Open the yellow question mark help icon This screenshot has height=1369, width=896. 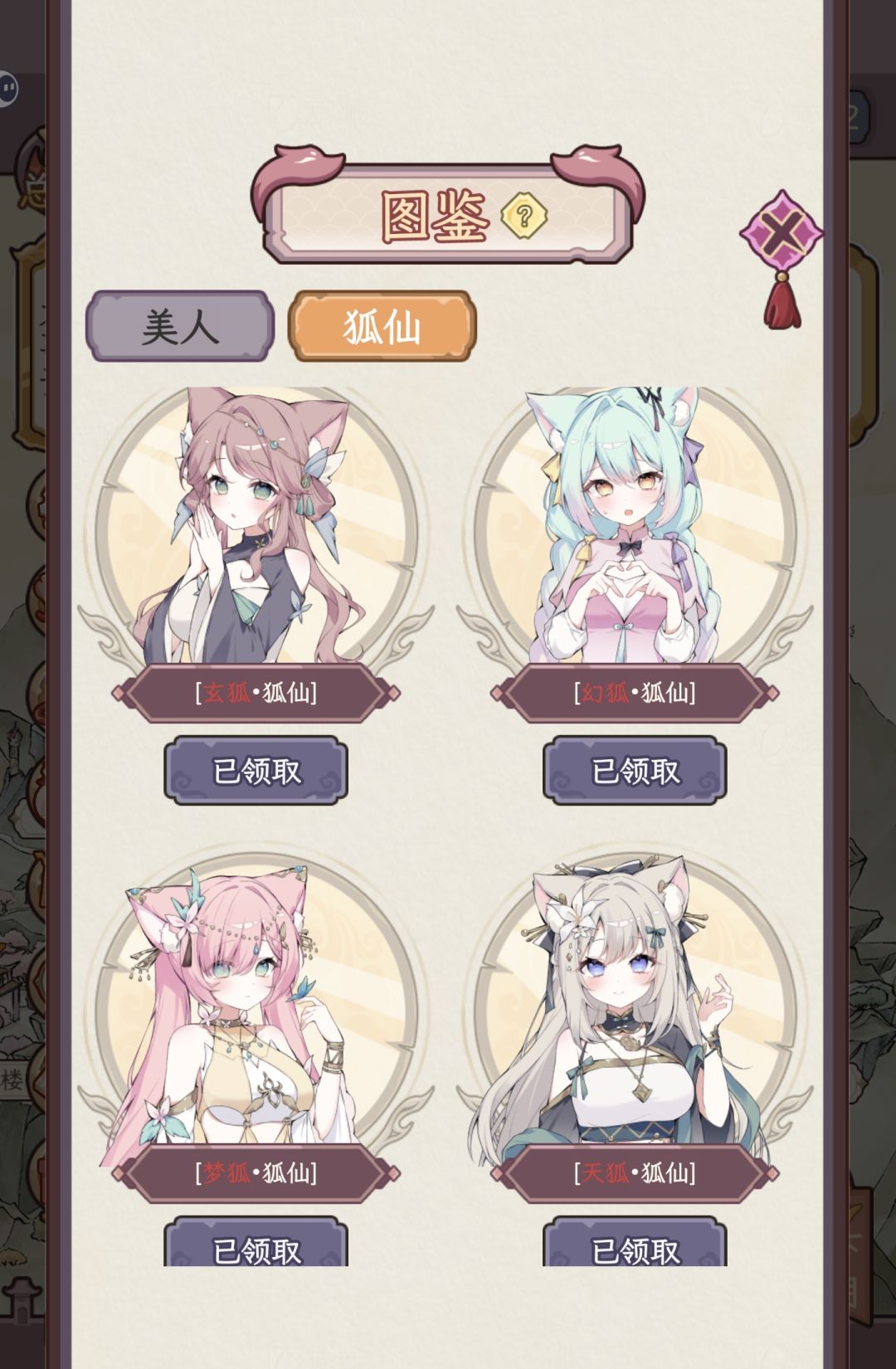coord(523,216)
